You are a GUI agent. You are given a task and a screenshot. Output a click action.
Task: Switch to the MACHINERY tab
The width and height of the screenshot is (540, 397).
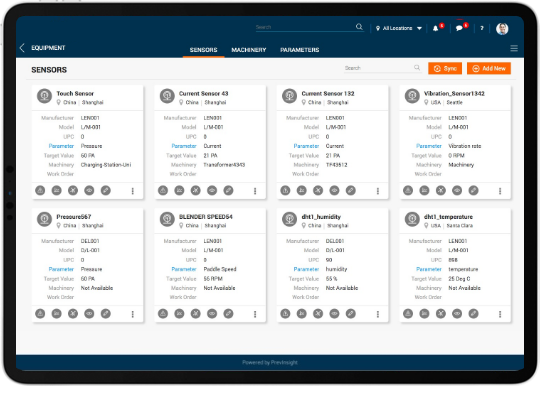249,50
